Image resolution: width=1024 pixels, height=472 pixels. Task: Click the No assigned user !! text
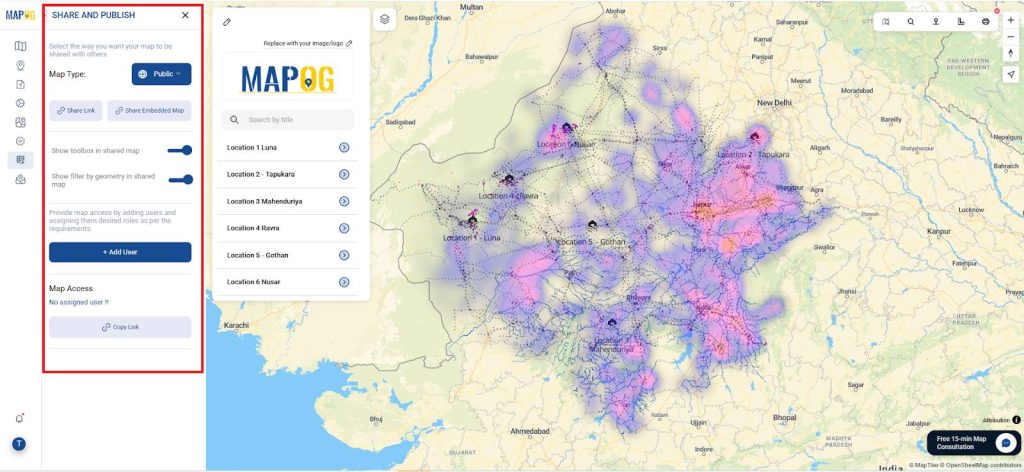click(79, 302)
